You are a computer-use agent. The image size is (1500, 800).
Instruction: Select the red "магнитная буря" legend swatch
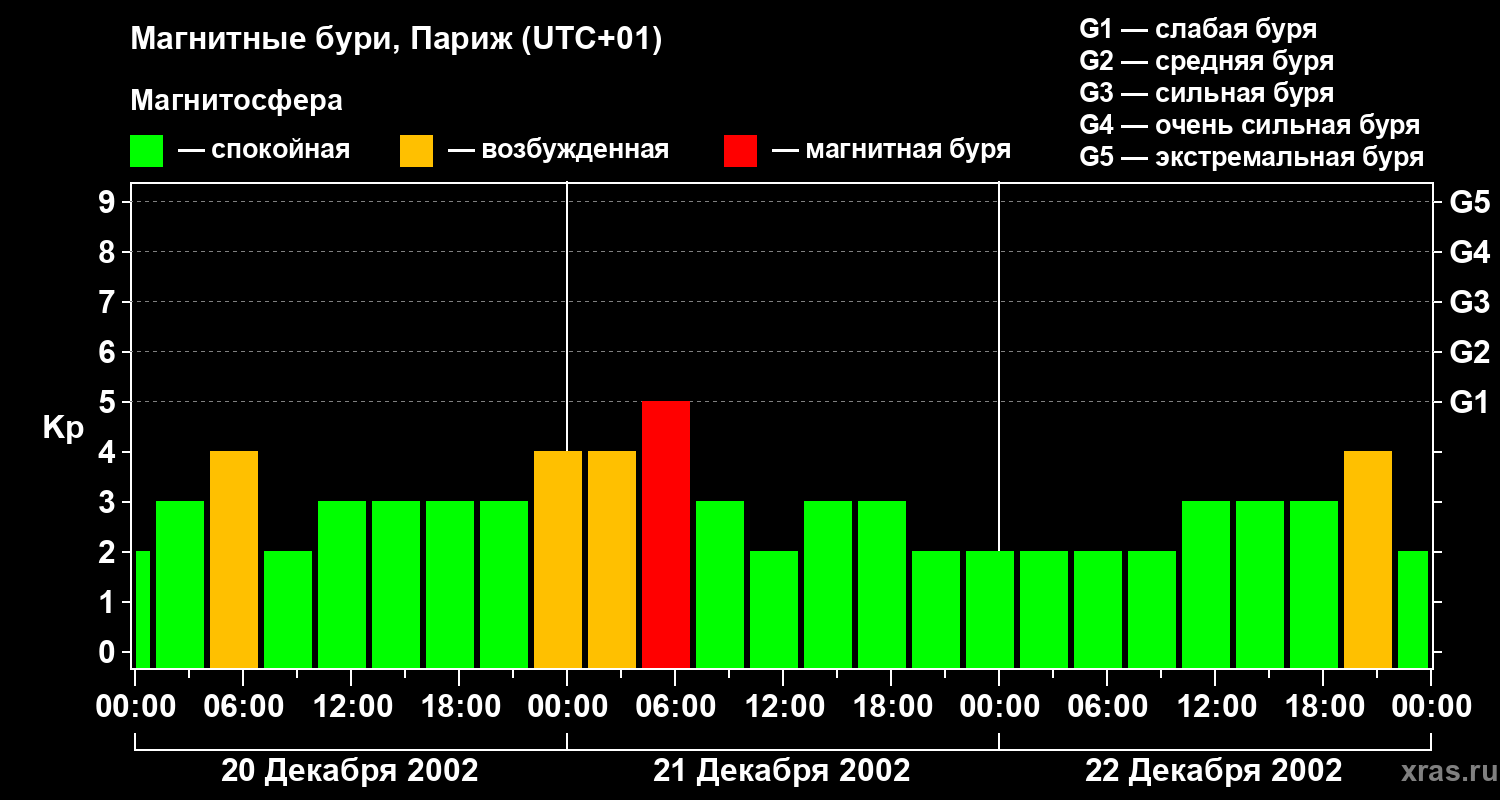pyautogui.click(x=740, y=151)
